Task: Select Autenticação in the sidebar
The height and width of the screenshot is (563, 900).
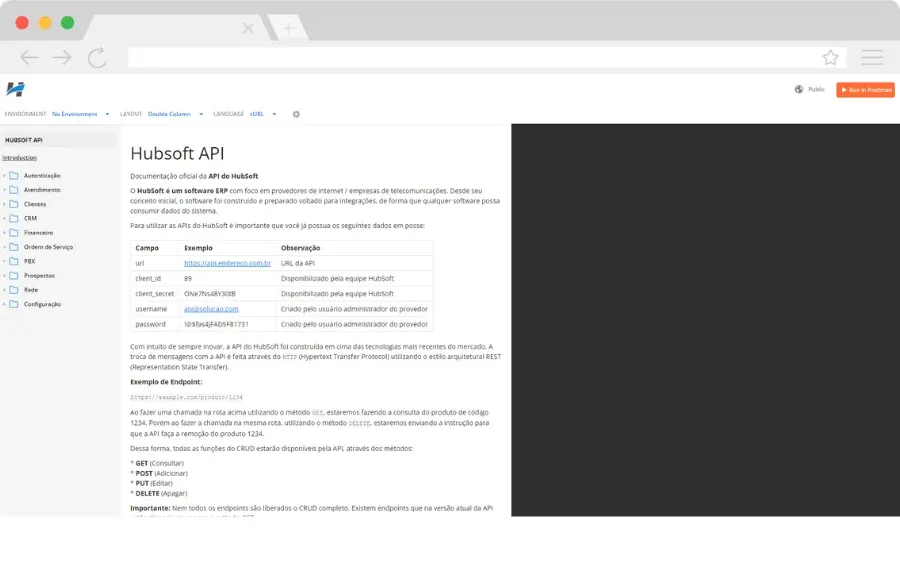Action: click(x=42, y=176)
